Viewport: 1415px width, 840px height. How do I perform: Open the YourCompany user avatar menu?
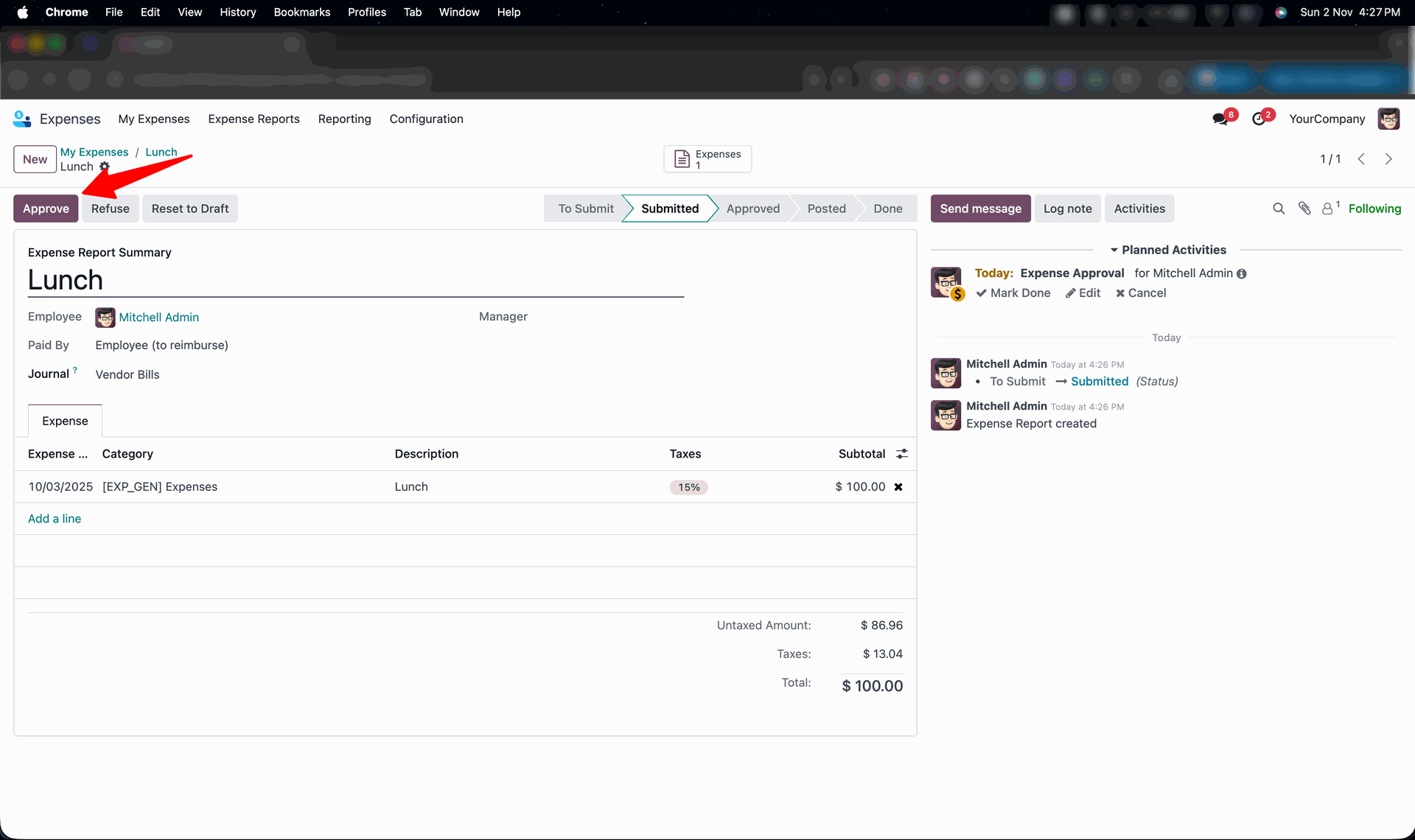(1388, 119)
